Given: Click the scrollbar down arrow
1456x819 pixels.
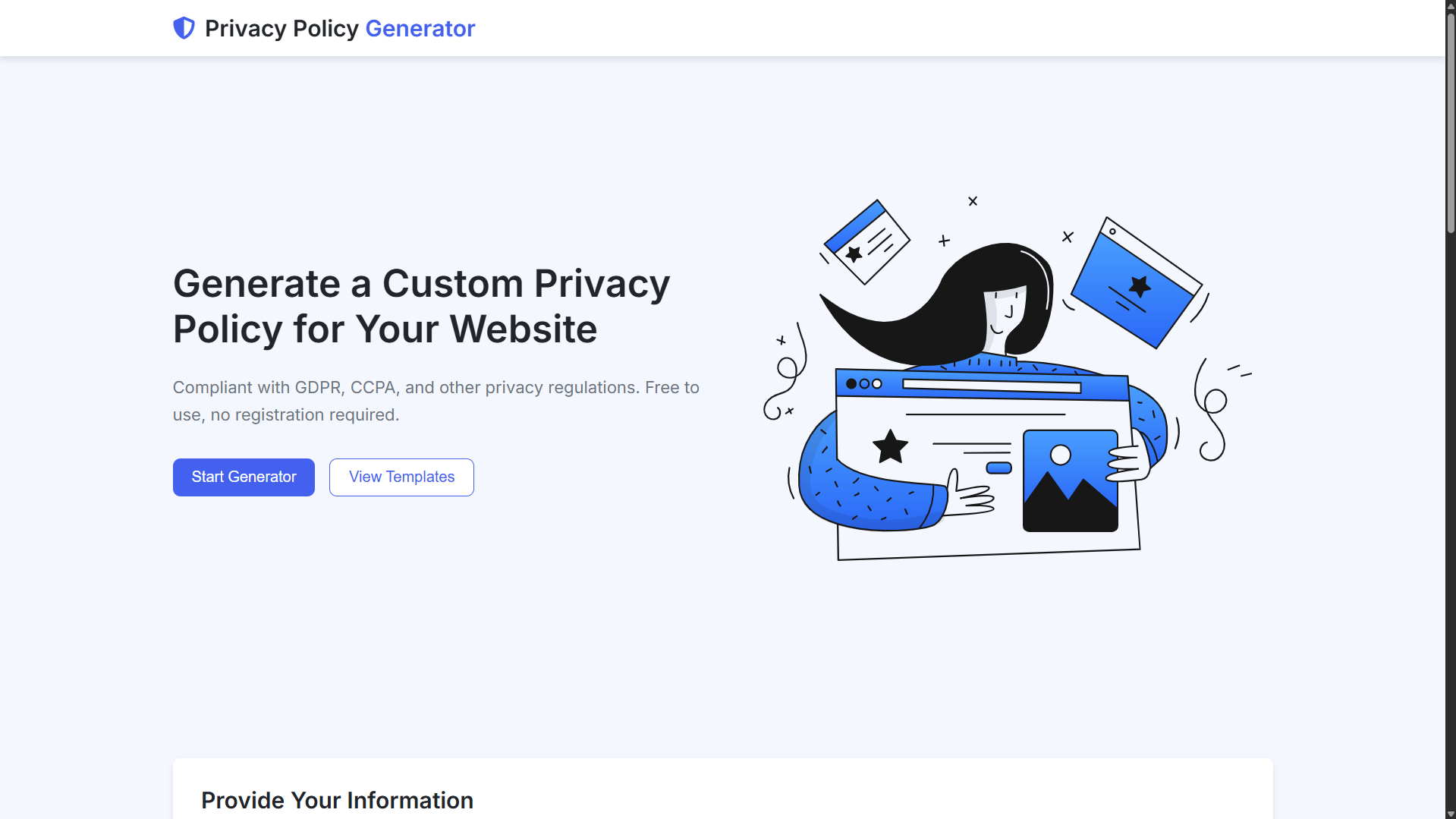Looking at the screenshot, I should tap(1450, 814).
